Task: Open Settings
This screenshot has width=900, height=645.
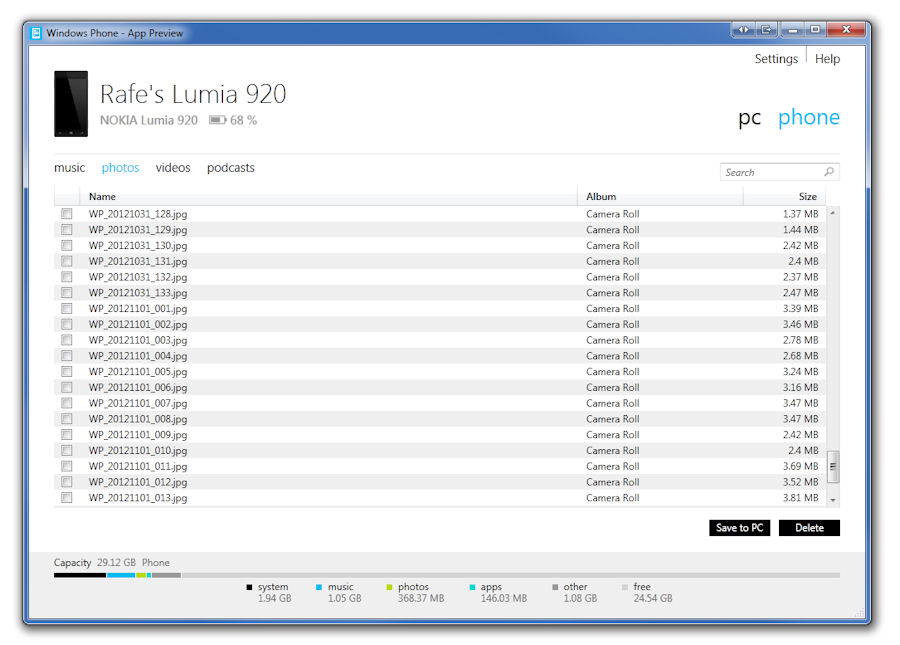Action: [x=776, y=59]
